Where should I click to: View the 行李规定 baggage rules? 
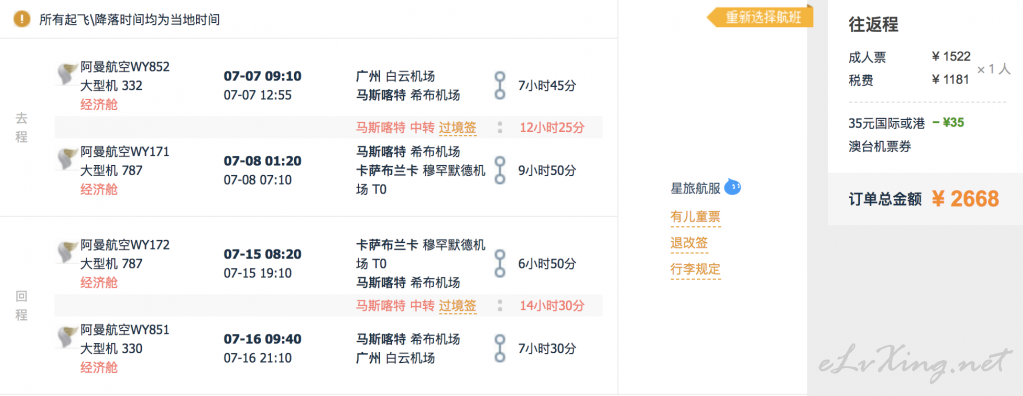695,269
